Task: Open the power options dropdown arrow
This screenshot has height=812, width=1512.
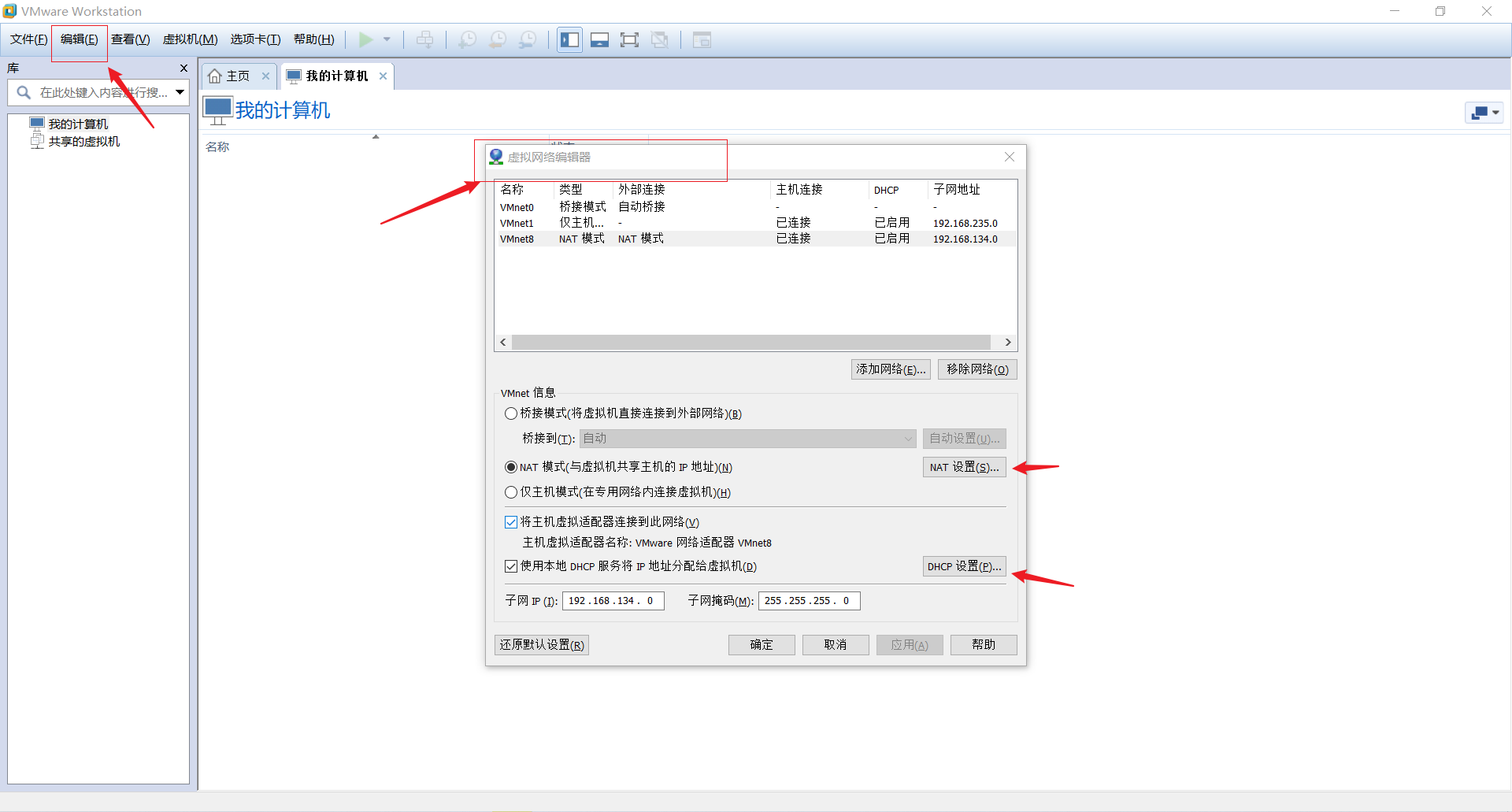Action: (x=387, y=39)
